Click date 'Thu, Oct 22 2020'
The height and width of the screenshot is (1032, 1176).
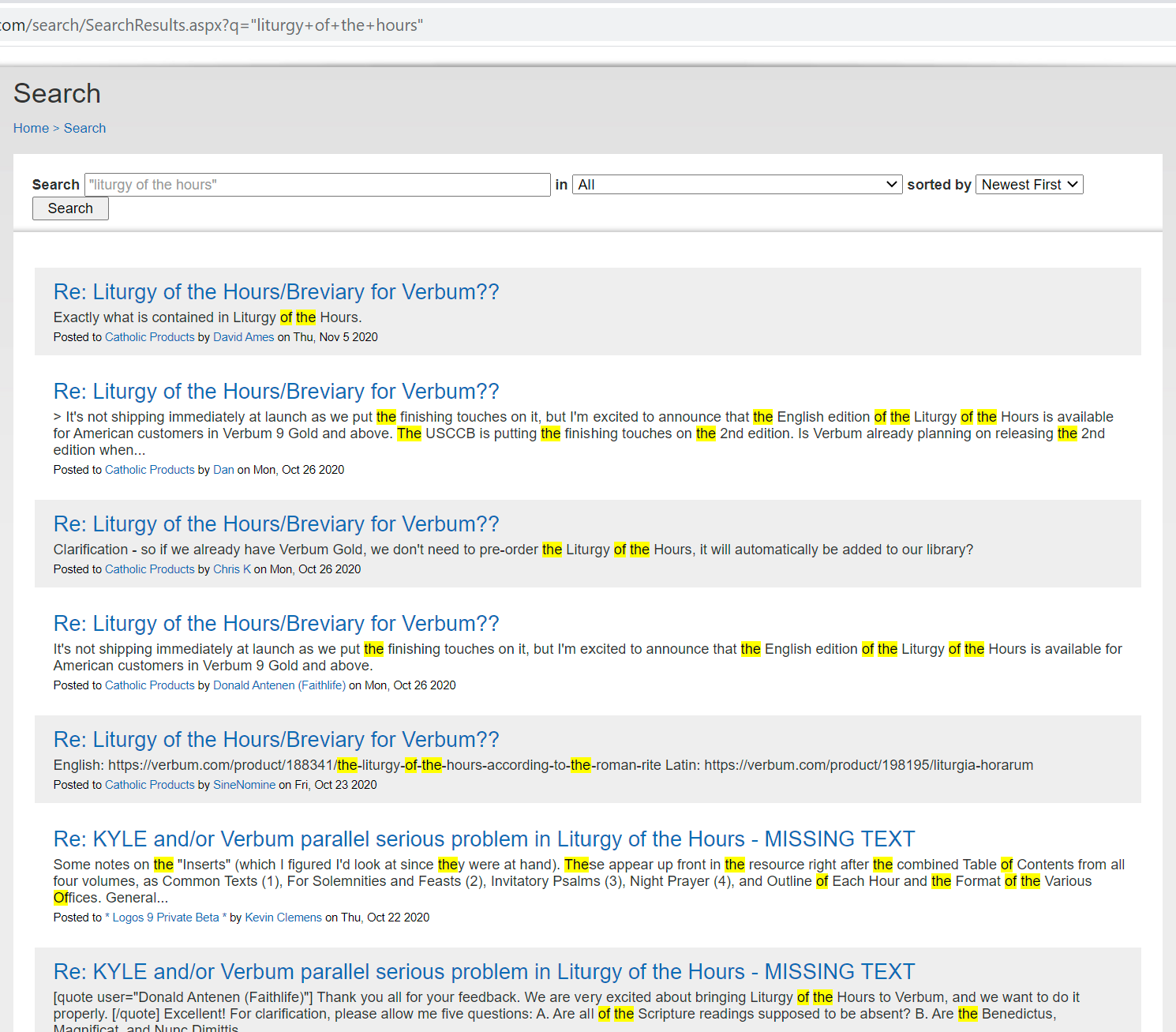pos(385,918)
